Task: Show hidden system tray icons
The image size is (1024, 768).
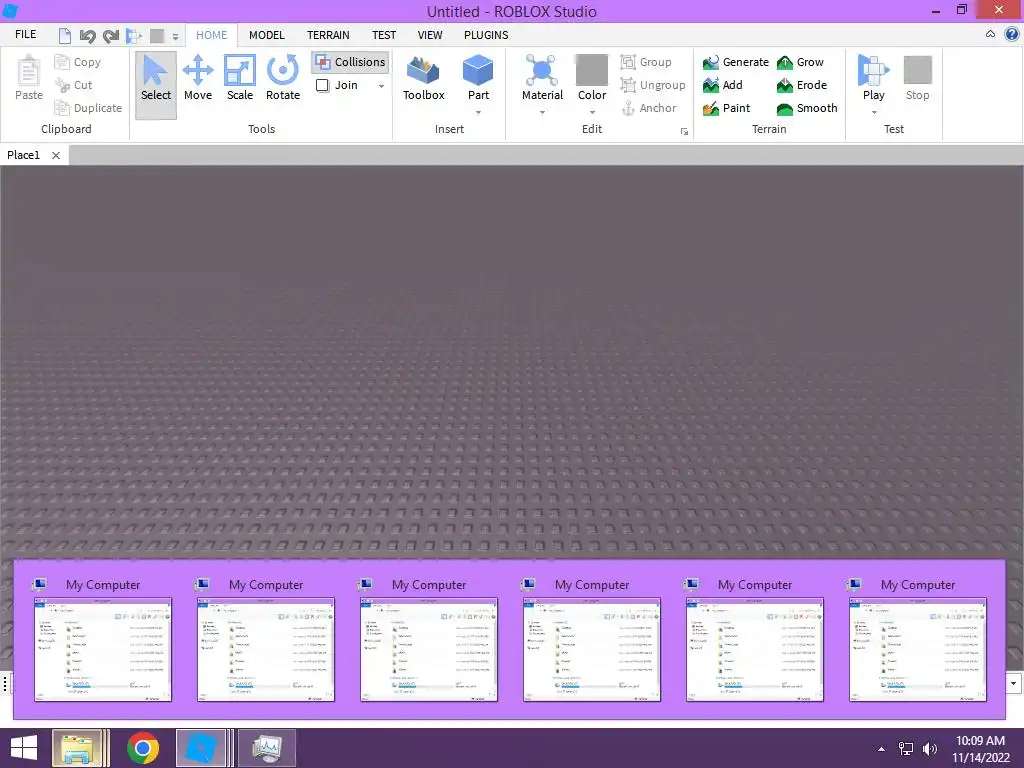Action: tap(882, 749)
